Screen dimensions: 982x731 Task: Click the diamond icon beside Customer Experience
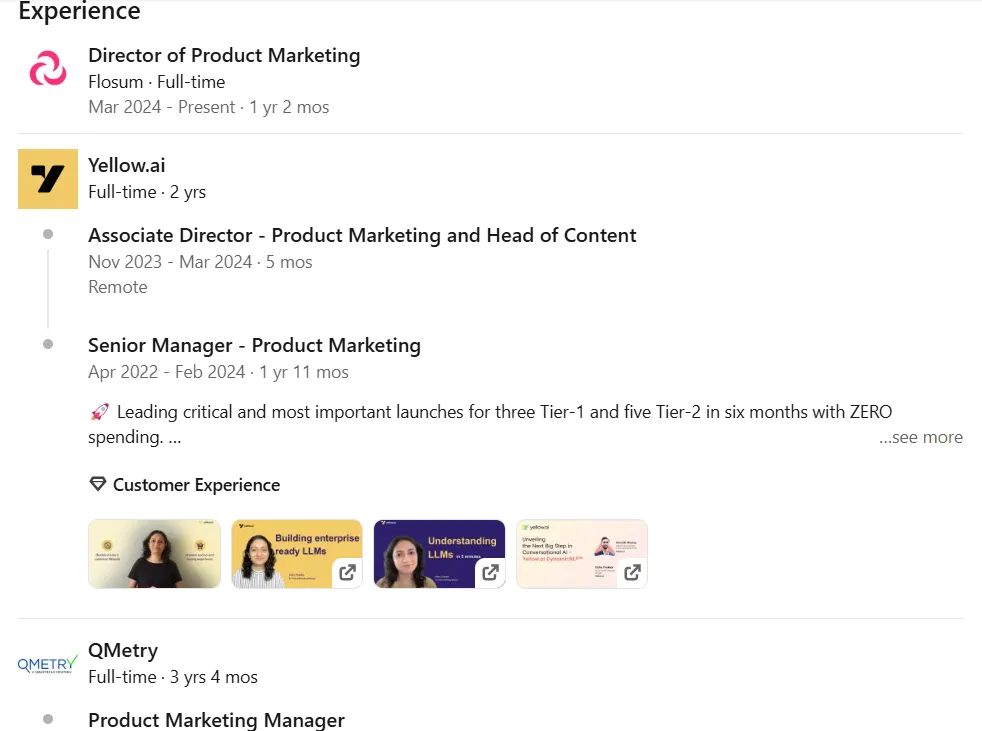pyautogui.click(x=98, y=484)
